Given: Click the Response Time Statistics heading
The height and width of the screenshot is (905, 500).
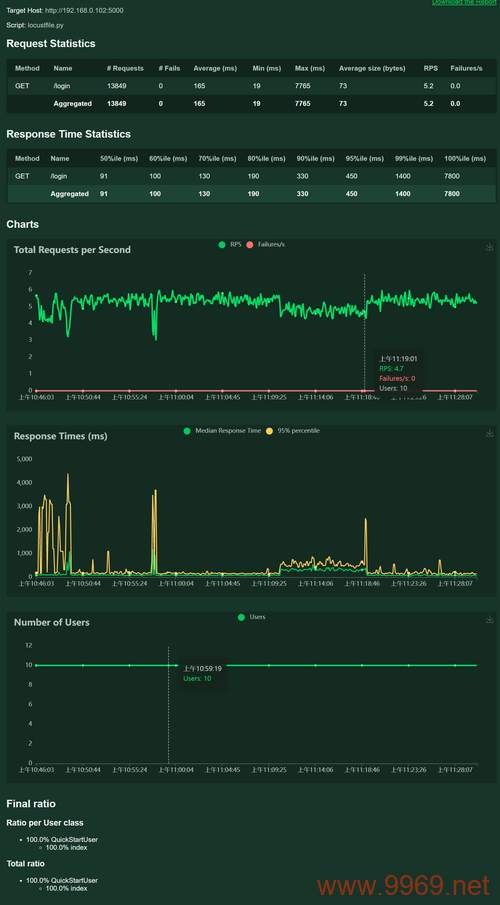Looking at the screenshot, I should point(68,134).
